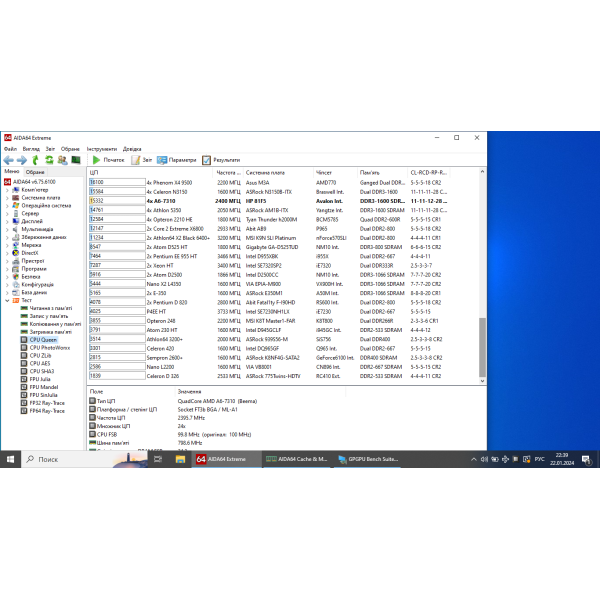
Task: Open the Копіювання у пам'яті test
Action: tap(51, 324)
